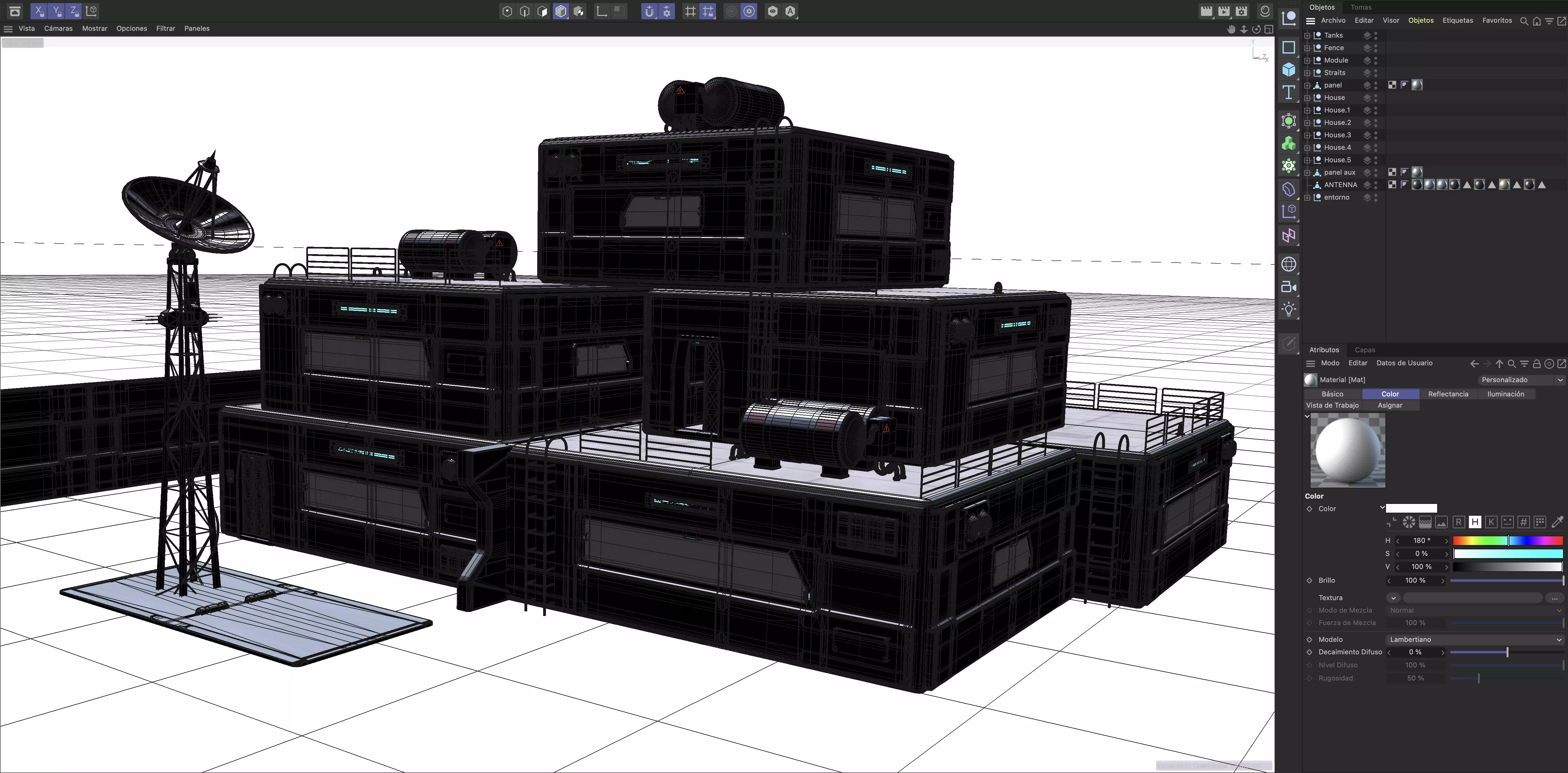Add a Cube primitive from side palette

1288,70
